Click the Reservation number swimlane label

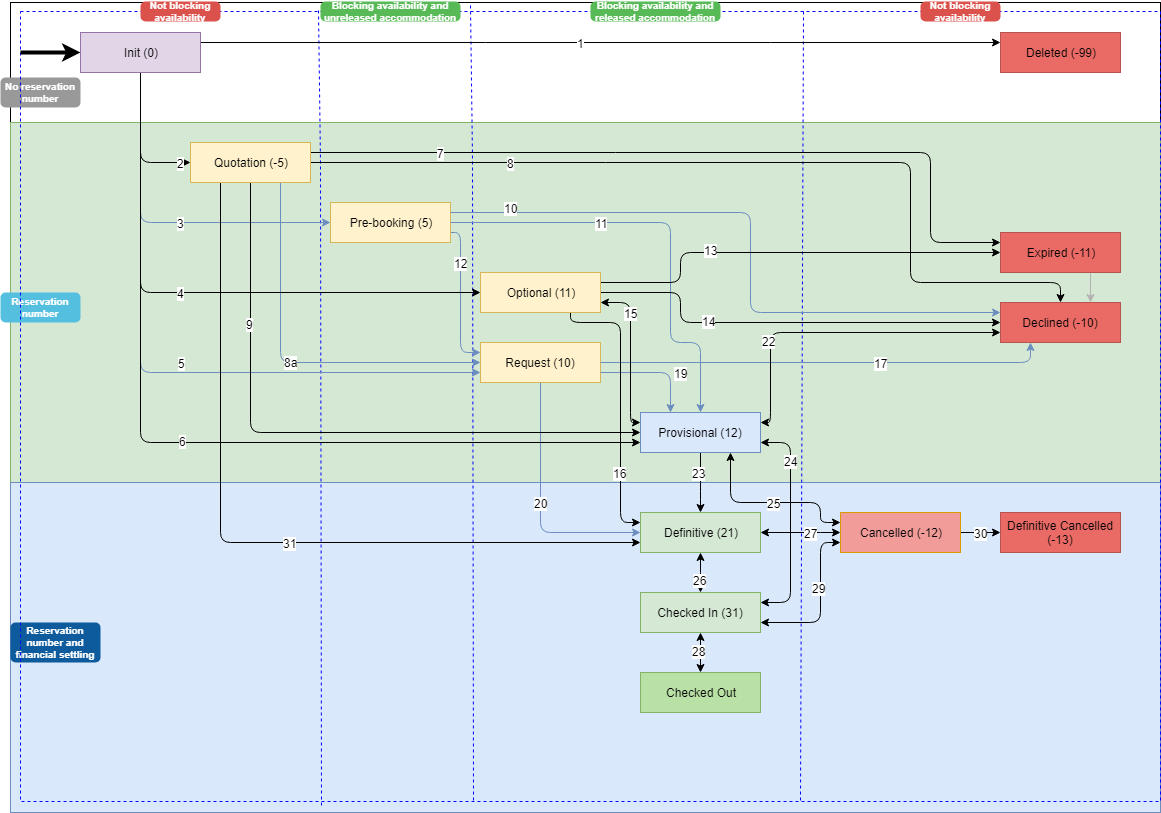[x=40, y=307]
